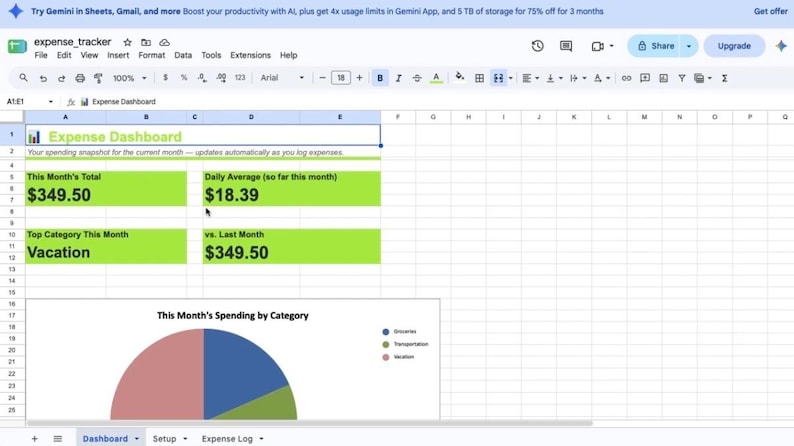Open the Arial font dropdown
The height and width of the screenshot is (446, 794).
click(282, 78)
